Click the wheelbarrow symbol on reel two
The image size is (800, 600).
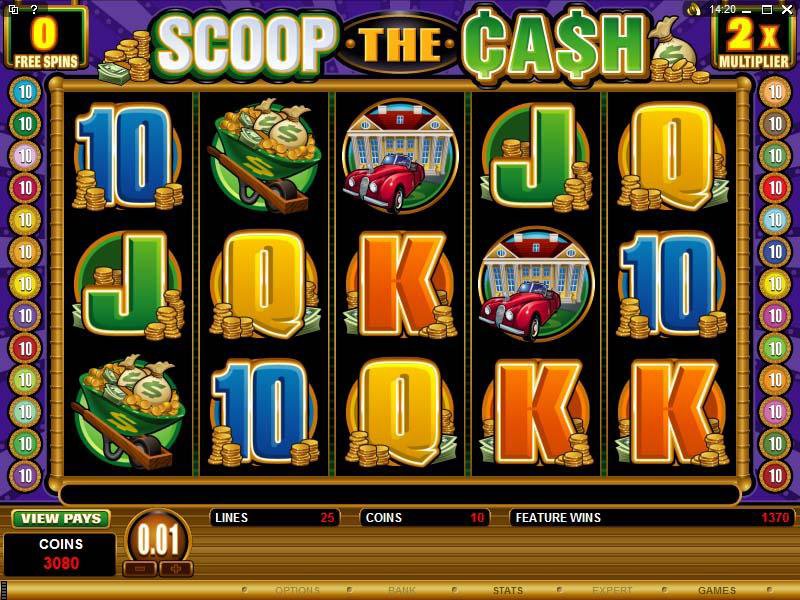tap(264, 156)
